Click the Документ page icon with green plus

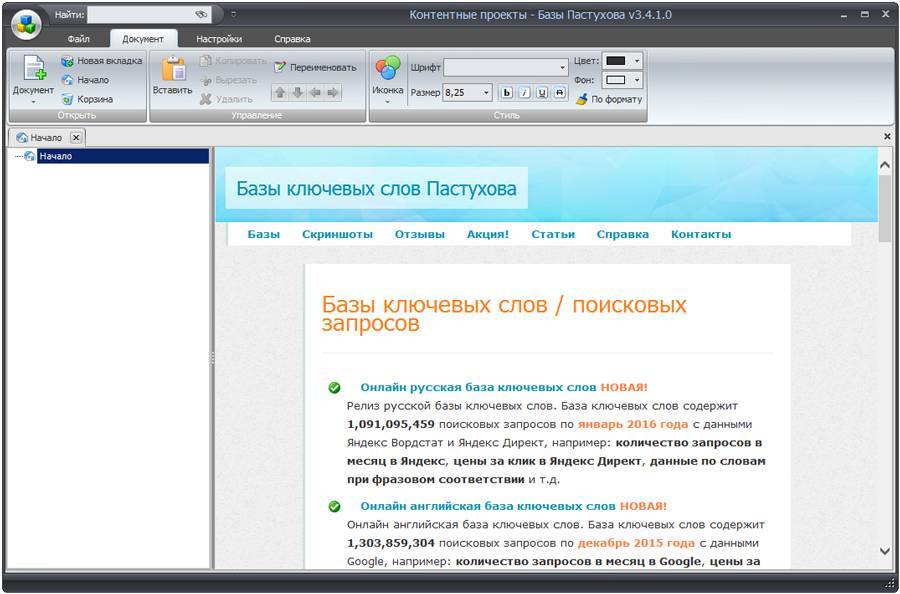[x=34, y=68]
